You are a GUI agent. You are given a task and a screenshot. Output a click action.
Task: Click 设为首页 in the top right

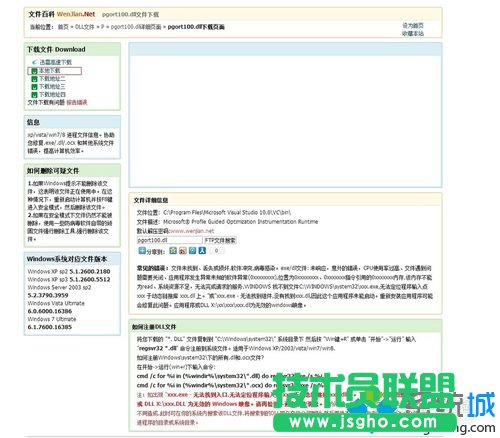413,26
